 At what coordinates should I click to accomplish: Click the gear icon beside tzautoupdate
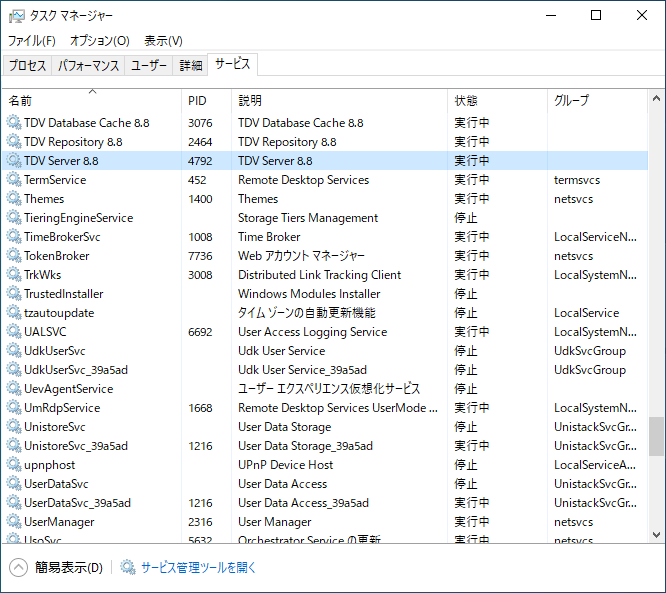(14, 313)
